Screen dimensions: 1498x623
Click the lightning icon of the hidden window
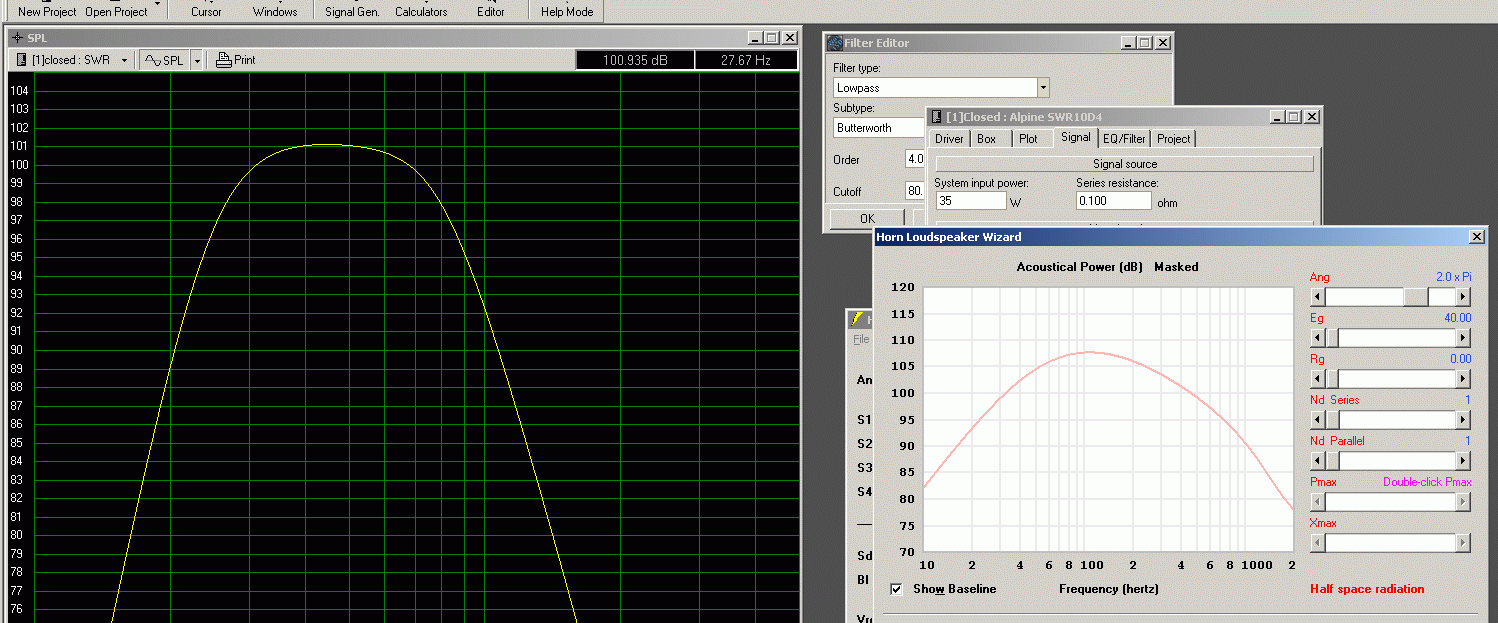coord(856,320)
